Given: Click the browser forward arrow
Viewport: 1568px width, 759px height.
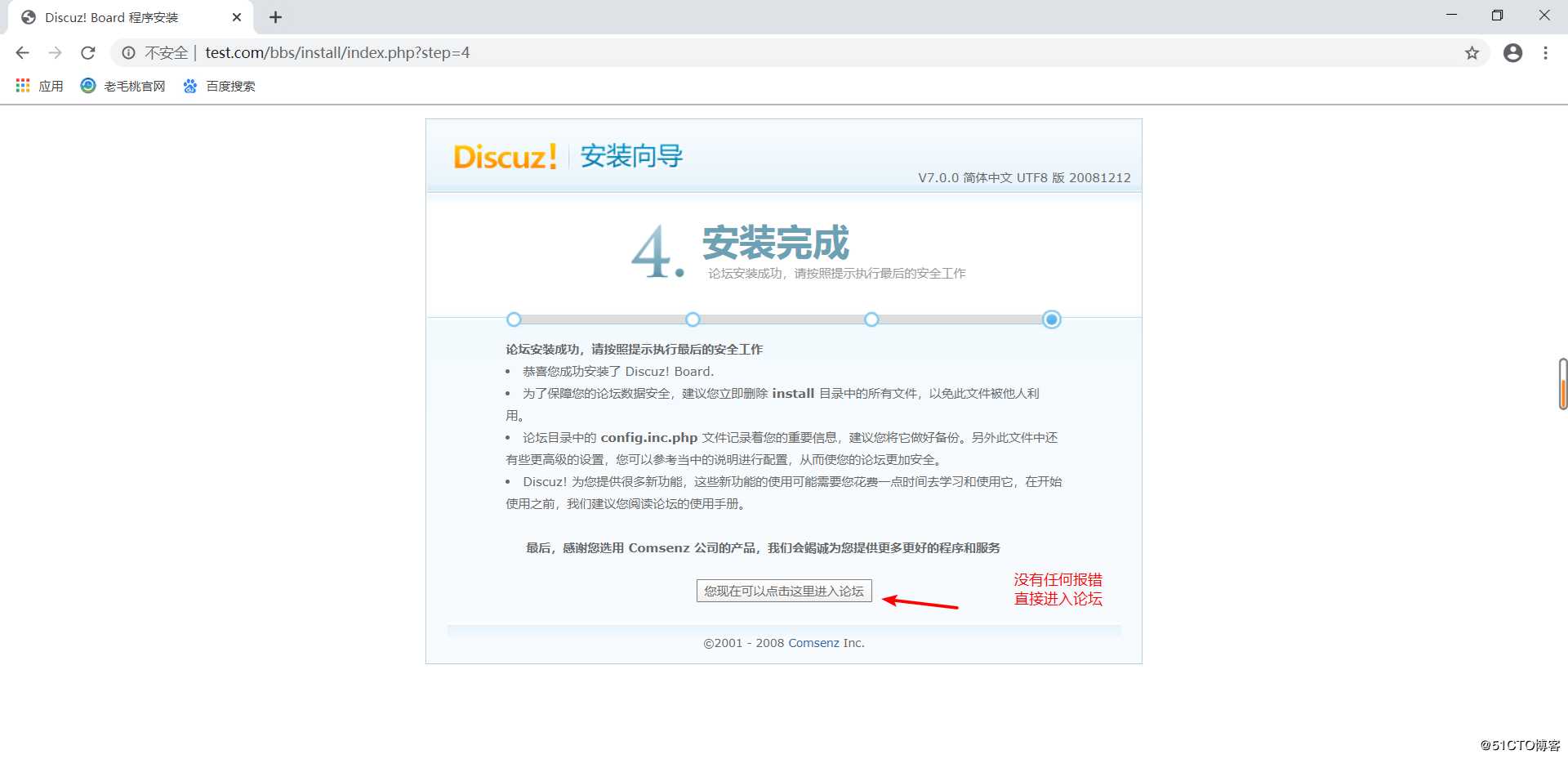Looking at the screenshot, I should tap(55, 53).
